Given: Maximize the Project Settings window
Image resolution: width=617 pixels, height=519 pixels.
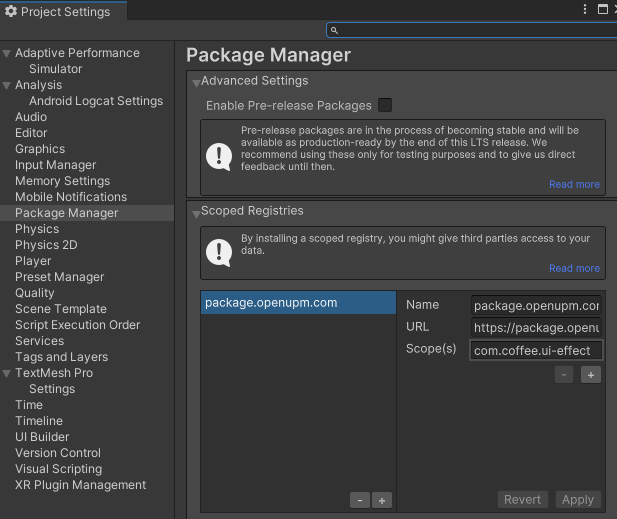Looking at the screenshot, I should pyautogui.click(x=602, y=9).
